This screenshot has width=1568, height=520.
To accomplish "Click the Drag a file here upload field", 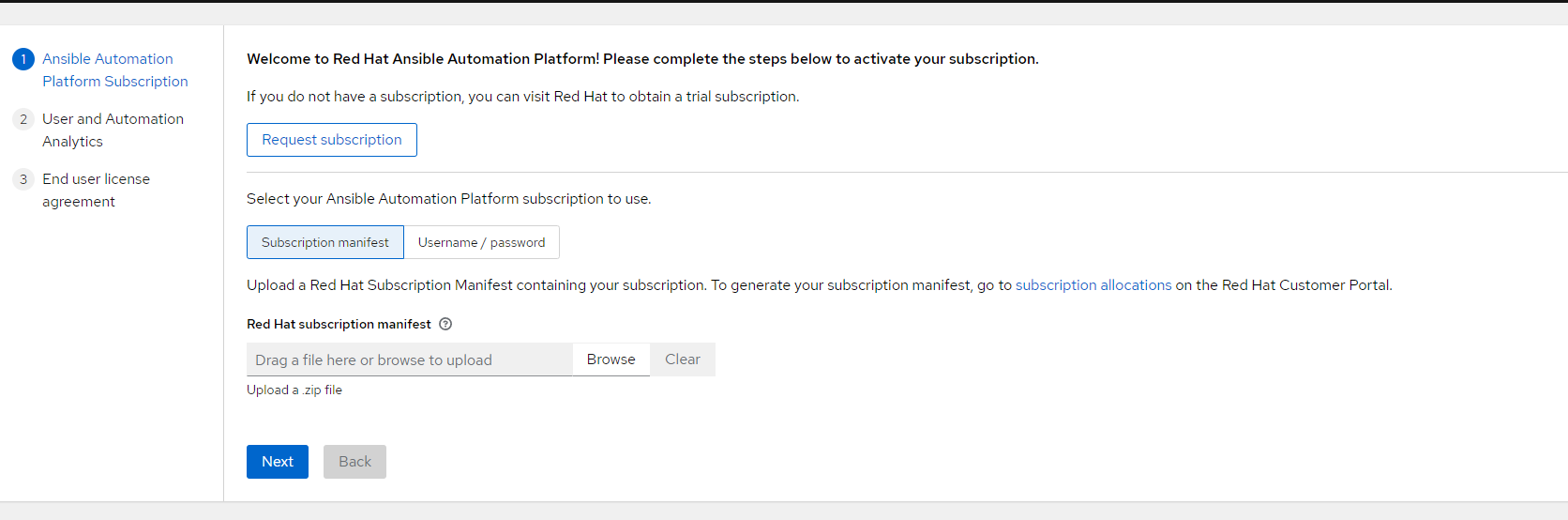I will point(410,359).
